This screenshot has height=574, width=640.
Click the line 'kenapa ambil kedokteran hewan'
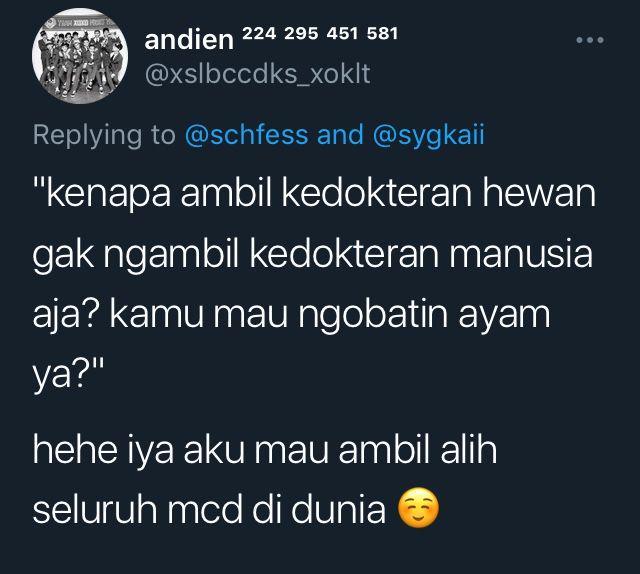[314, 194]
